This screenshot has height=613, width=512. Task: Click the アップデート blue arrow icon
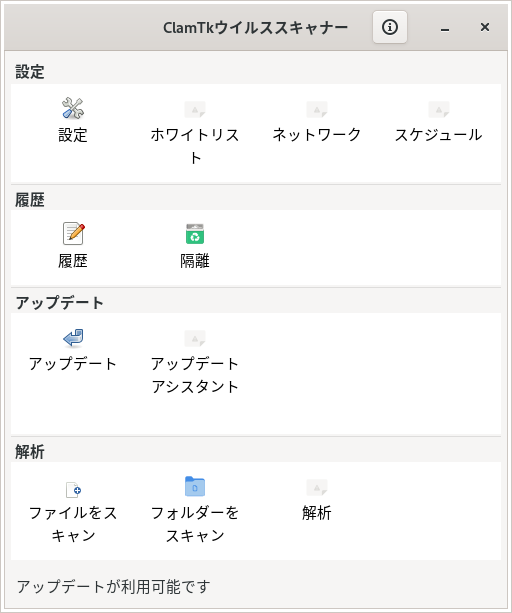73,338
